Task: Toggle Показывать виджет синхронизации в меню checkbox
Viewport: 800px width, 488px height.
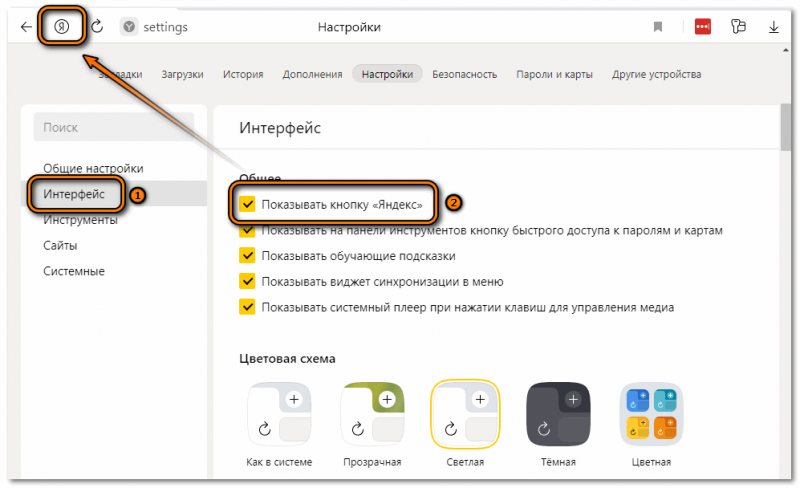Action: (247, 281)
